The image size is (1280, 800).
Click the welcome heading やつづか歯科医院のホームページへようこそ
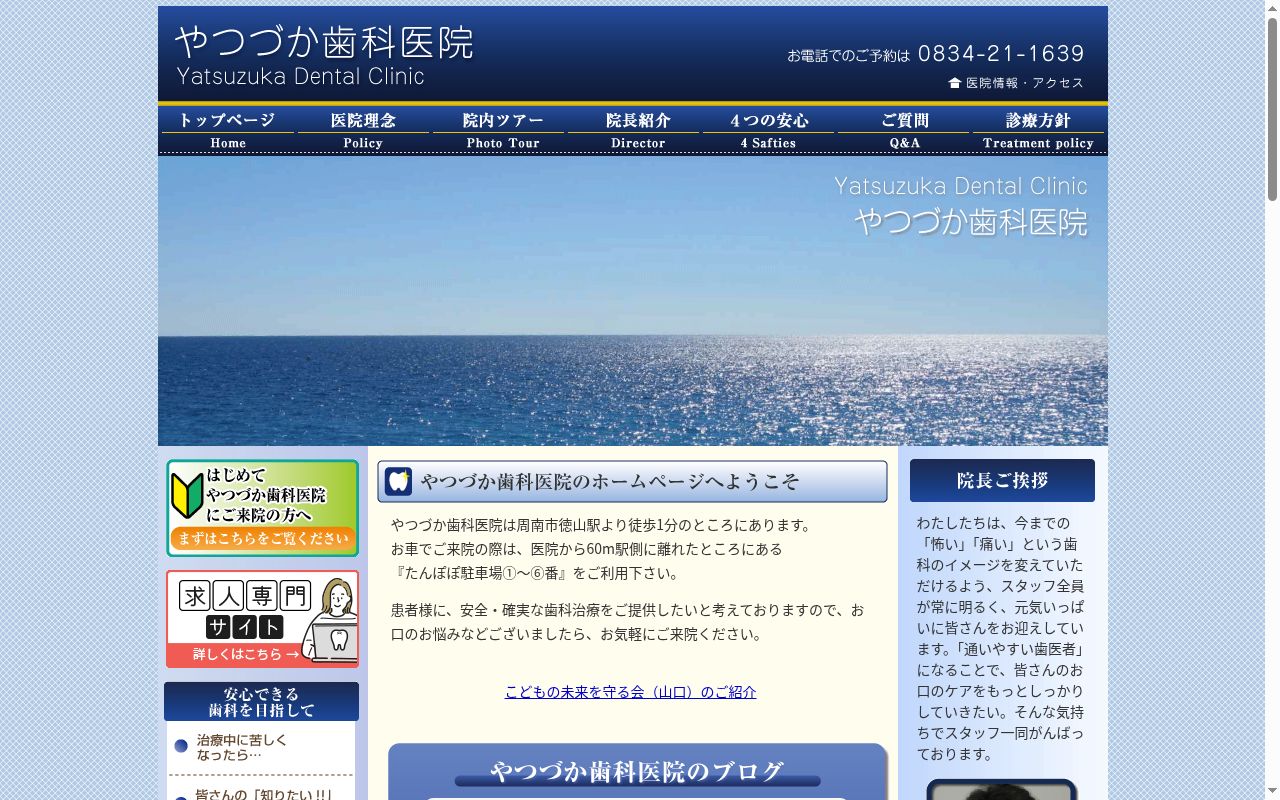coord(632,481)
